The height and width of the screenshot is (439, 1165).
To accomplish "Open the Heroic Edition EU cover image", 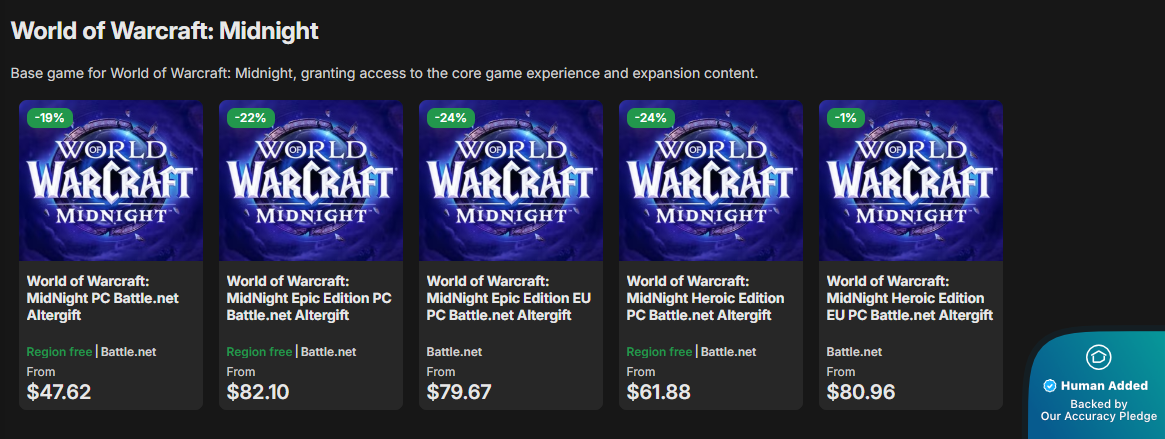I will point(910,181).
